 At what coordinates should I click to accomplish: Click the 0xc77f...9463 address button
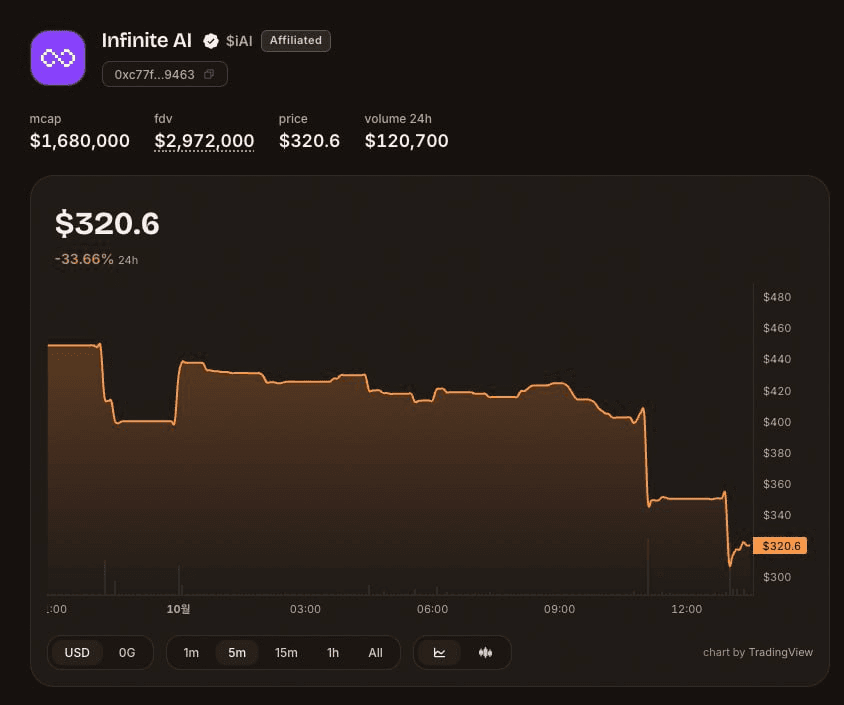(165, 74)
